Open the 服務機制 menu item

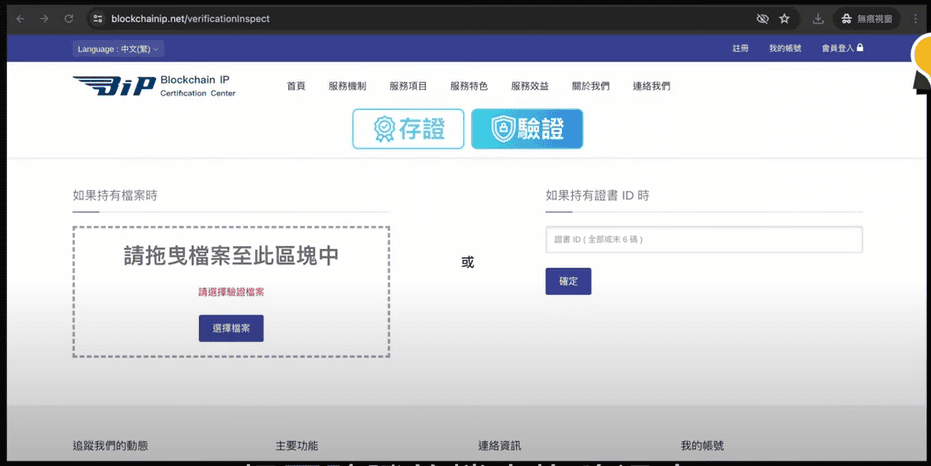point(347,86)
